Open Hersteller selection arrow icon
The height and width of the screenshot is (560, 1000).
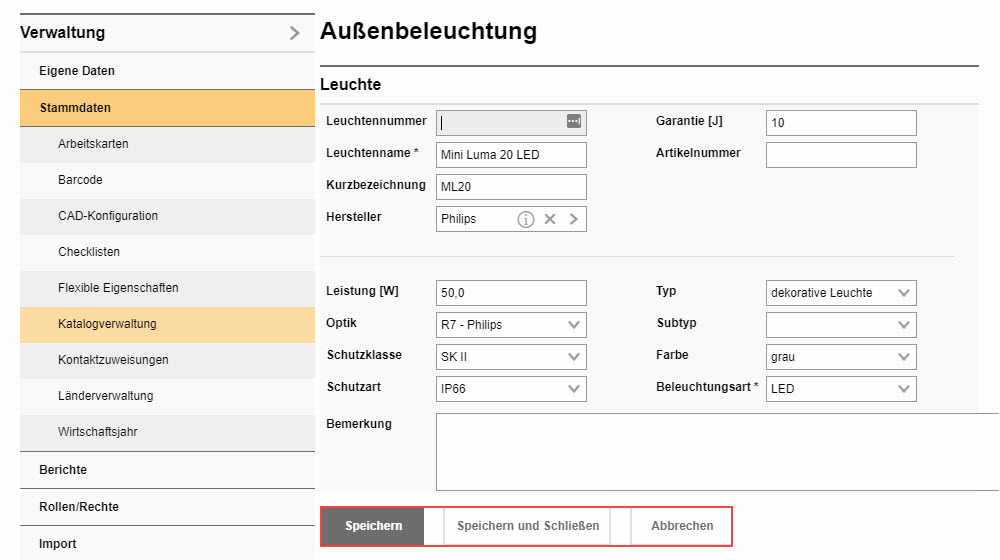574,219
